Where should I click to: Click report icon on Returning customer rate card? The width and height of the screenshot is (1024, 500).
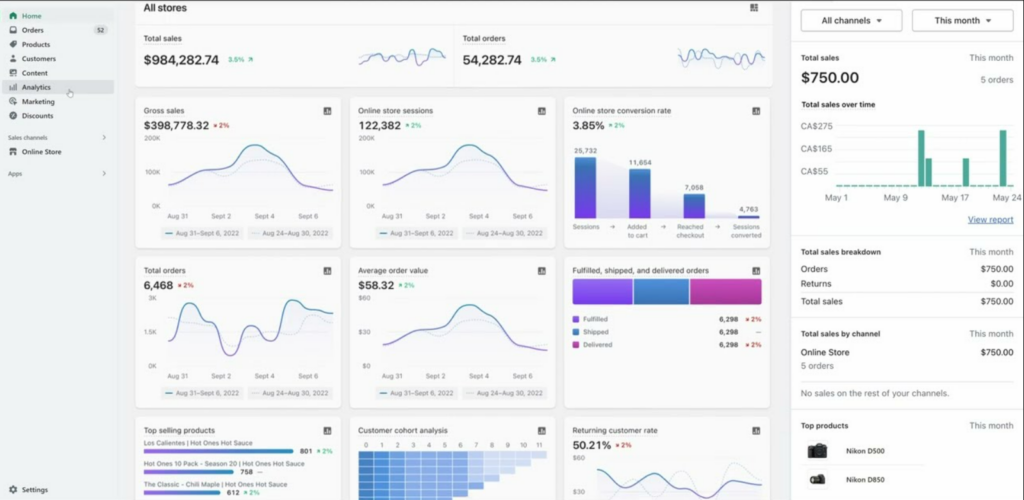pos(756,431)
